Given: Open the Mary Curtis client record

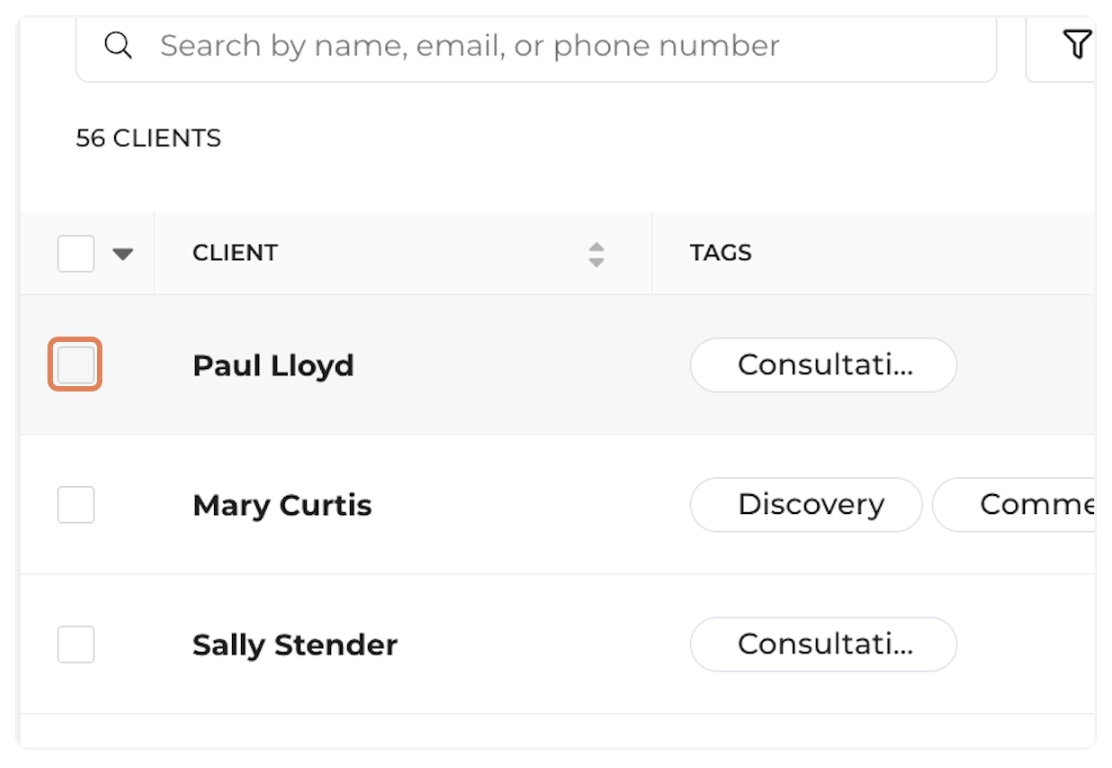Looking at the screenshot, I should (x=282, y=506).
